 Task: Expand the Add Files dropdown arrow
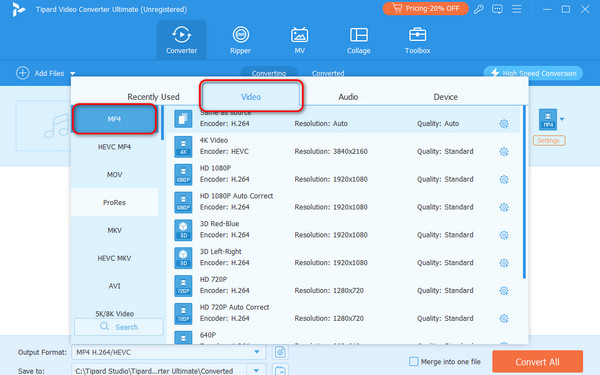72,73
